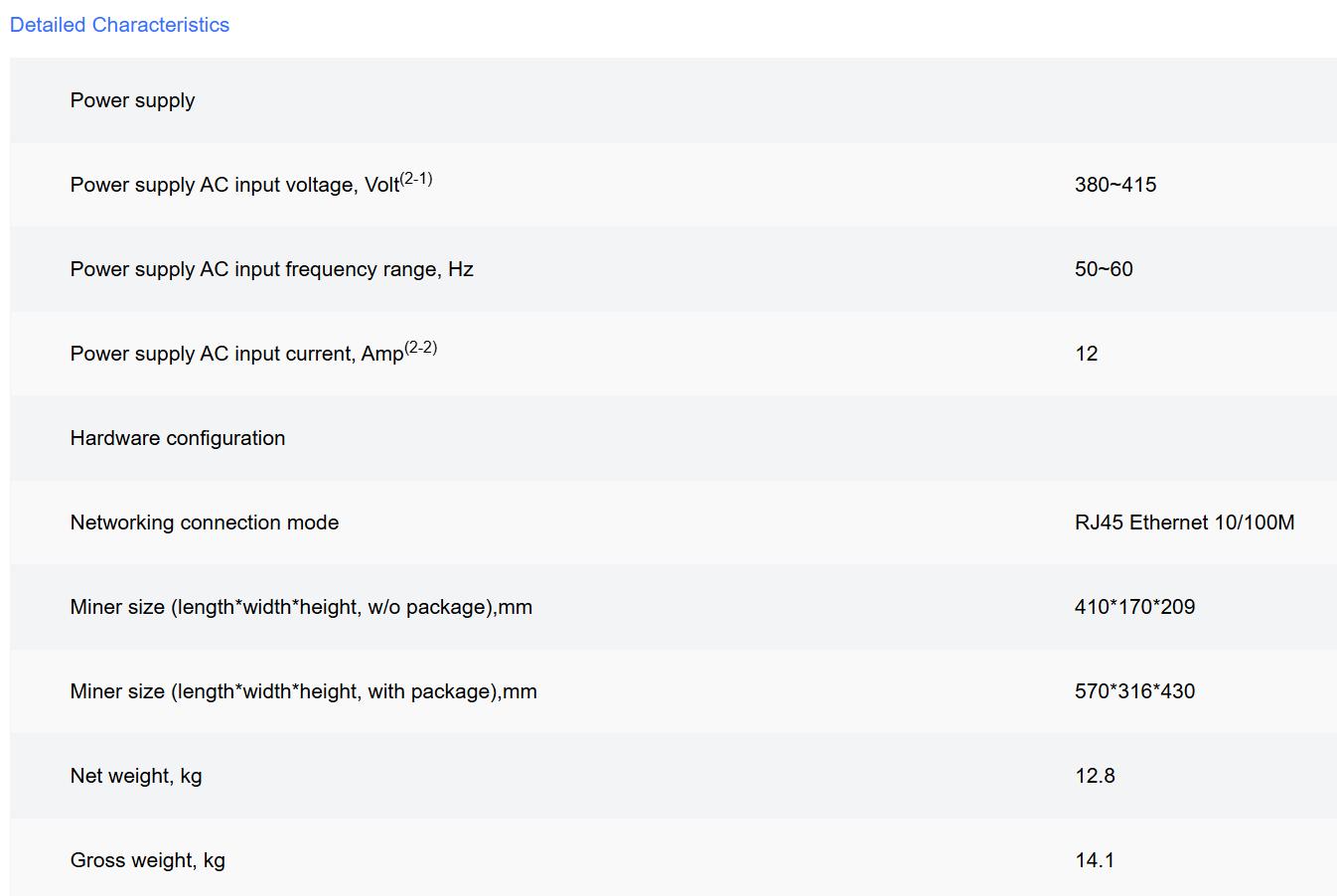1337x896 pixels.
Task: Select the 12.8 net weight value
Action: 1095,776
